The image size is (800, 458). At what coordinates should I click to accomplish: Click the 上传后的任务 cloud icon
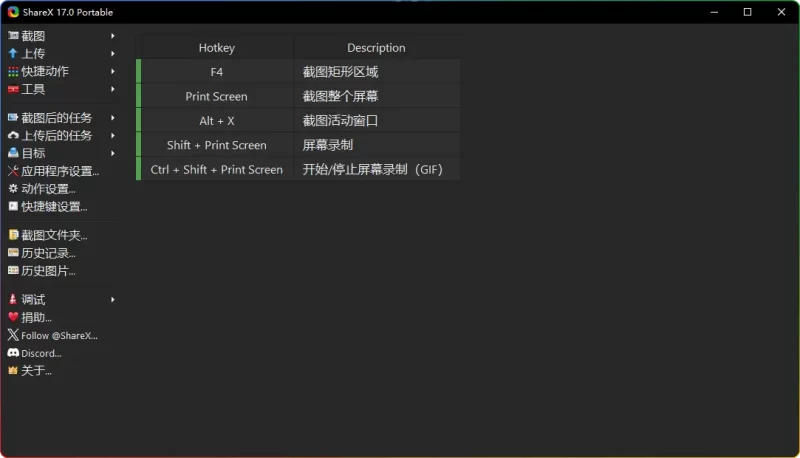pyautogui.click(x=13, y=136)
